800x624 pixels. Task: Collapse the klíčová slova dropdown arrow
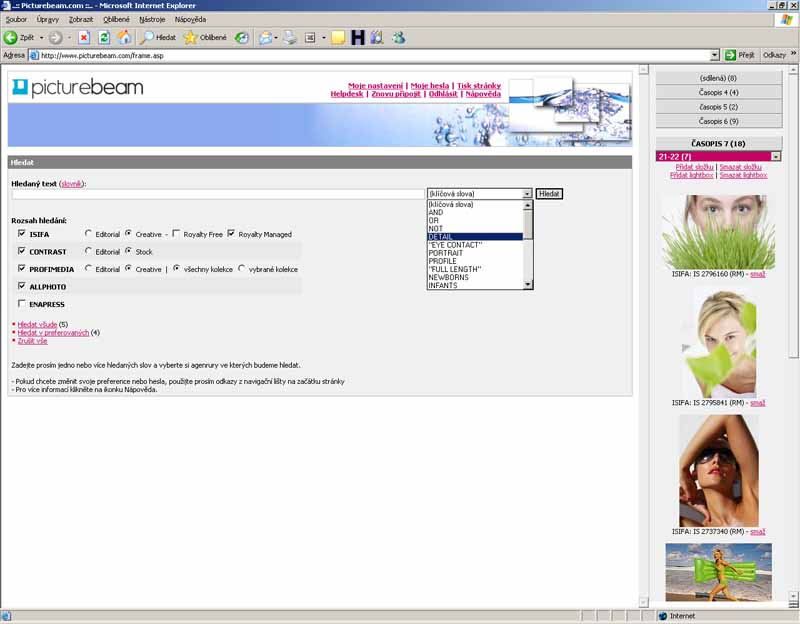pyautogui.click(x=527, y=194)
